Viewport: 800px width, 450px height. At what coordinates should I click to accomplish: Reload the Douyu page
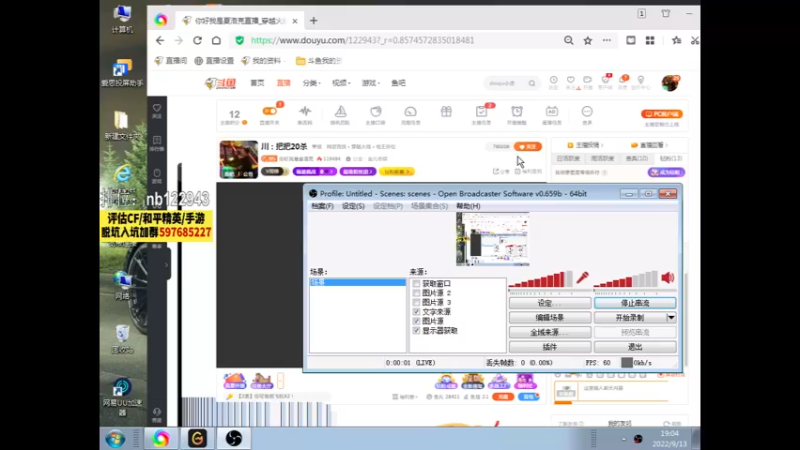click(197, 40)
